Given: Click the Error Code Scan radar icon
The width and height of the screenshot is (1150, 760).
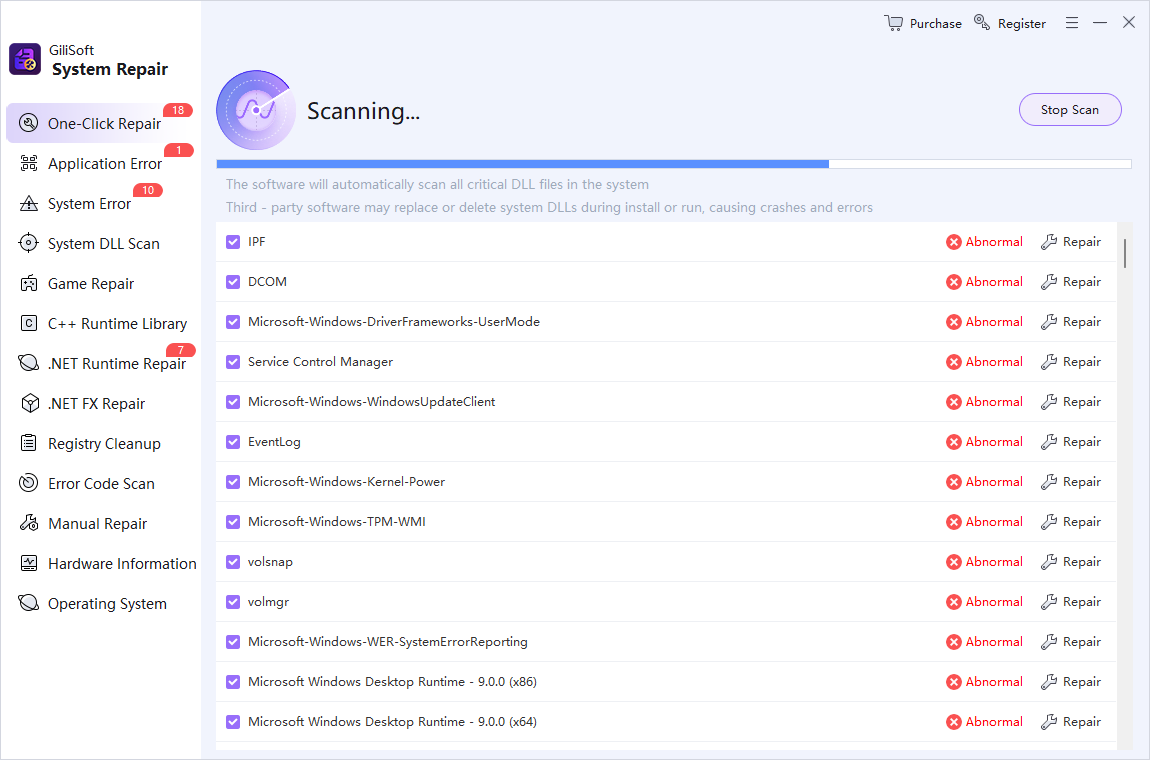Looking at the screenshot, I should (29, 483).
